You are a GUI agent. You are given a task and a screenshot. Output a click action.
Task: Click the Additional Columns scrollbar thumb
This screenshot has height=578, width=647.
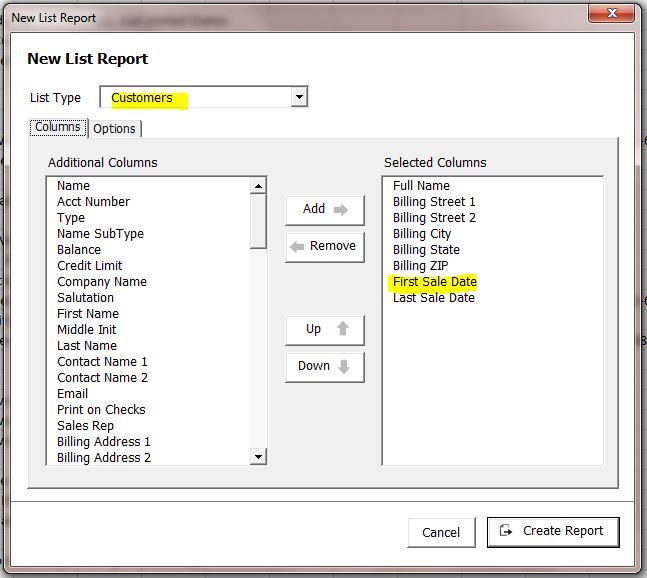point(258,221)
